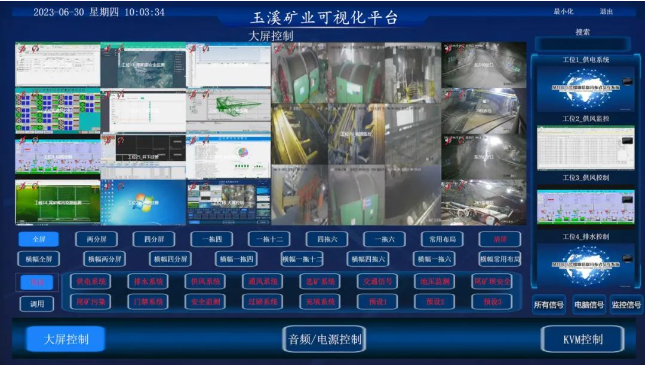Switch to 调用 recall mode
Image resolution: width=645 pixels, height=366 pixels.
(37, 304)
